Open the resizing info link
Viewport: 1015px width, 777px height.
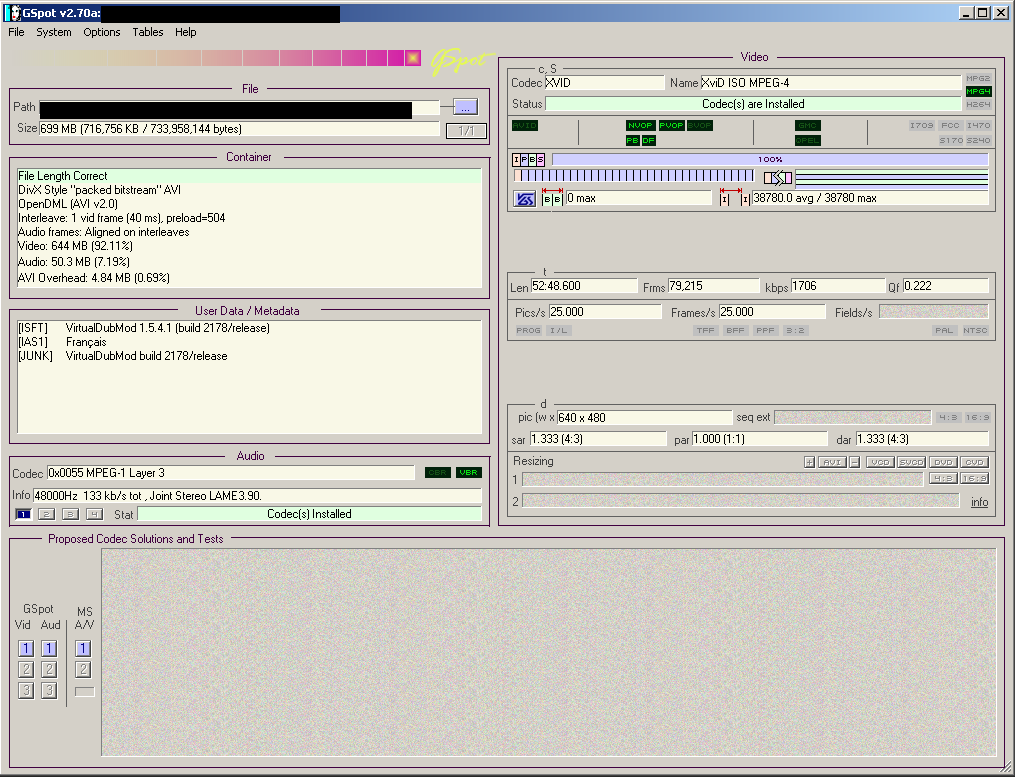979,502
